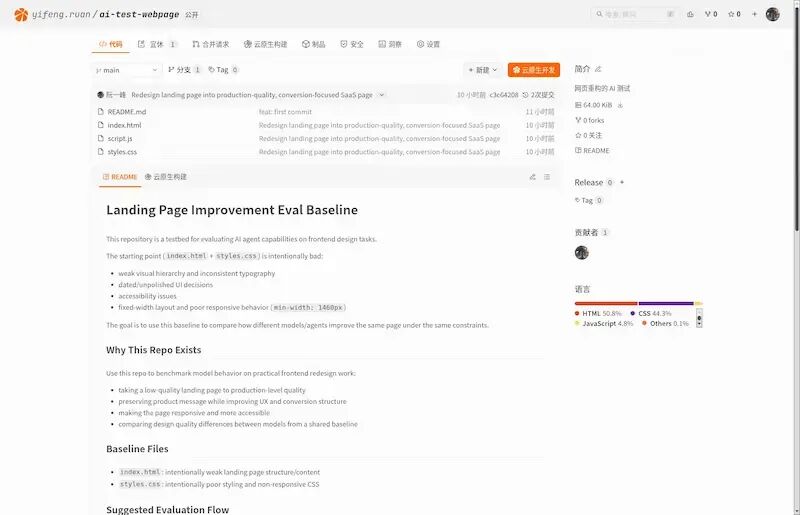Image resolution: width=800 pixels, height=515 pixels.
Task: Click the 11 小时前 timestamp on README.md row
Action: [540, 112]
